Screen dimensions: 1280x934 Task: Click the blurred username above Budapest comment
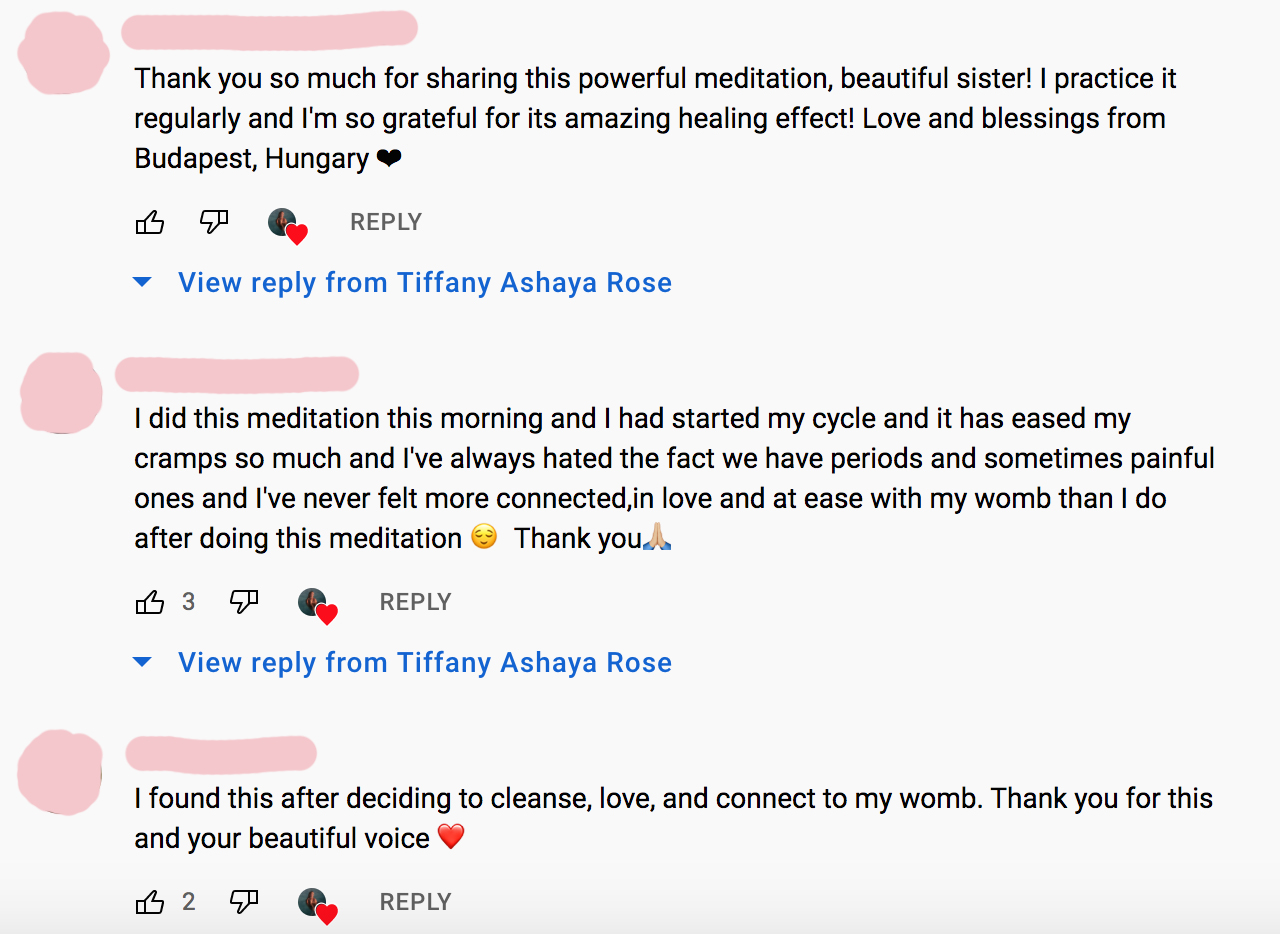pyautogui.click(x=268, y=30)
